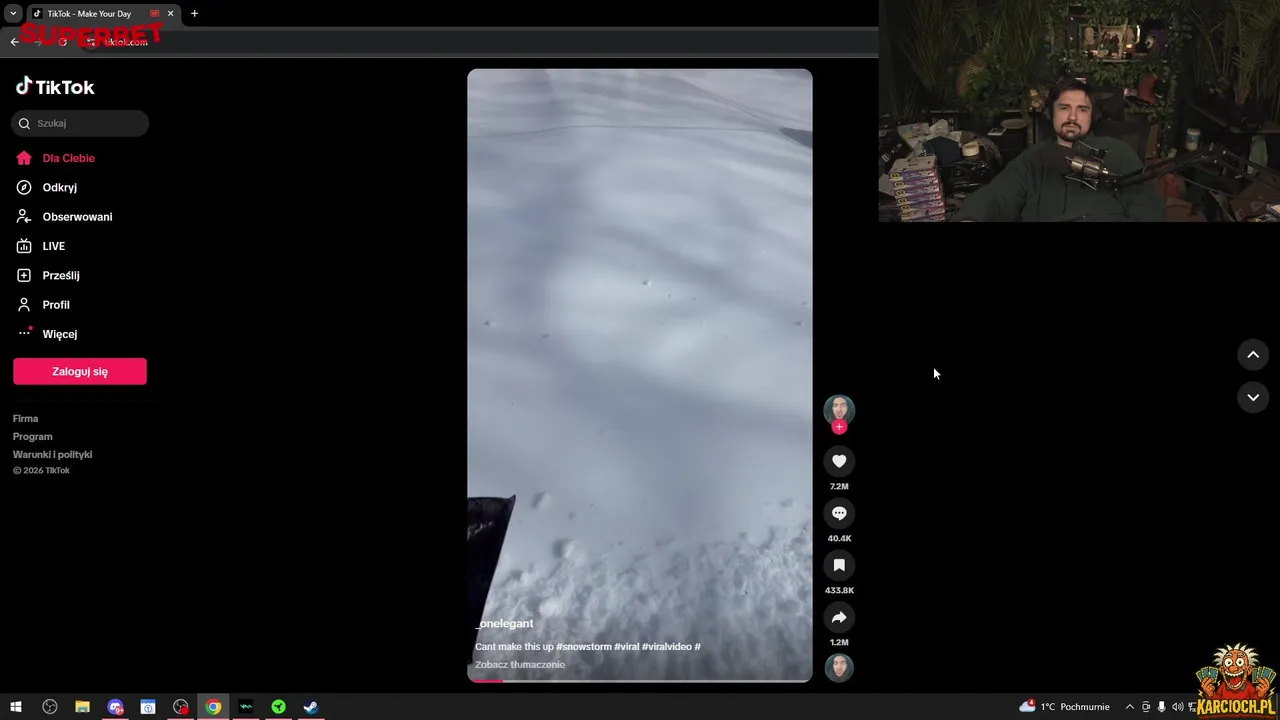Expand the Program footer section

tap(32, 437)
